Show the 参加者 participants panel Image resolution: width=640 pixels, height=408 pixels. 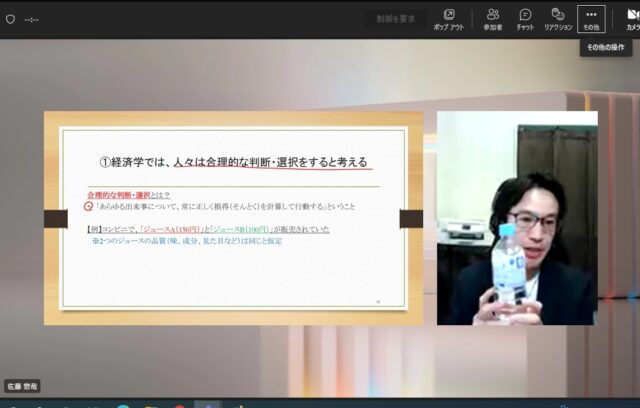tap(493, 19)
